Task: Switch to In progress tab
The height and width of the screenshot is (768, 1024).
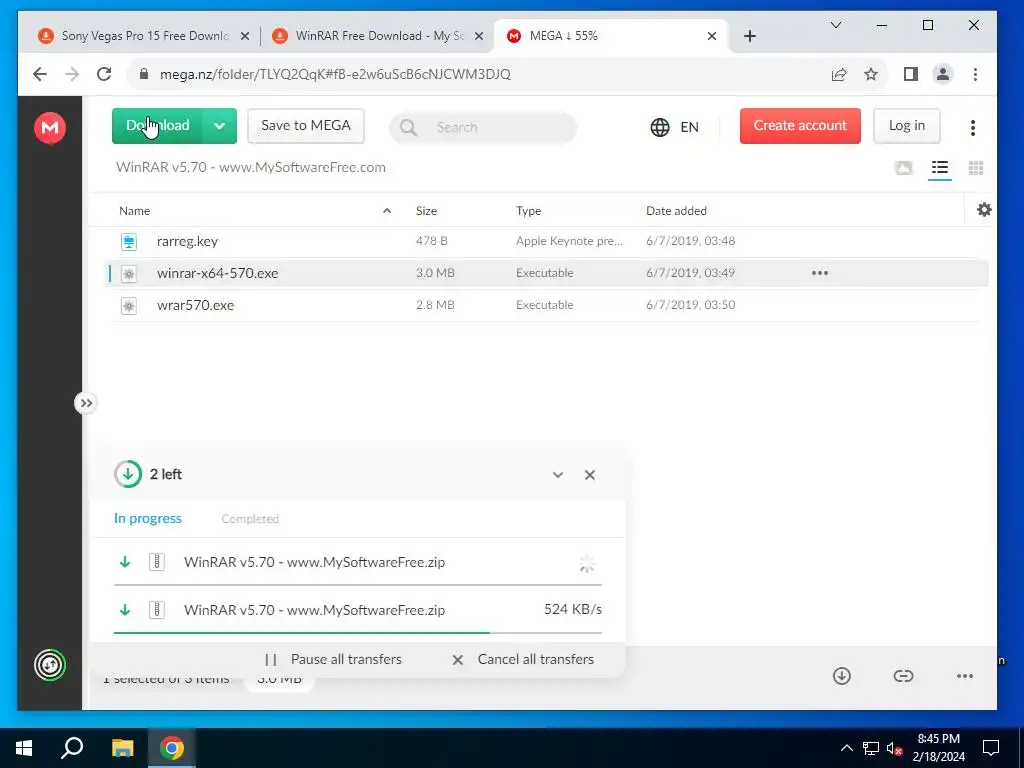Action: click(x=148, y=519)
